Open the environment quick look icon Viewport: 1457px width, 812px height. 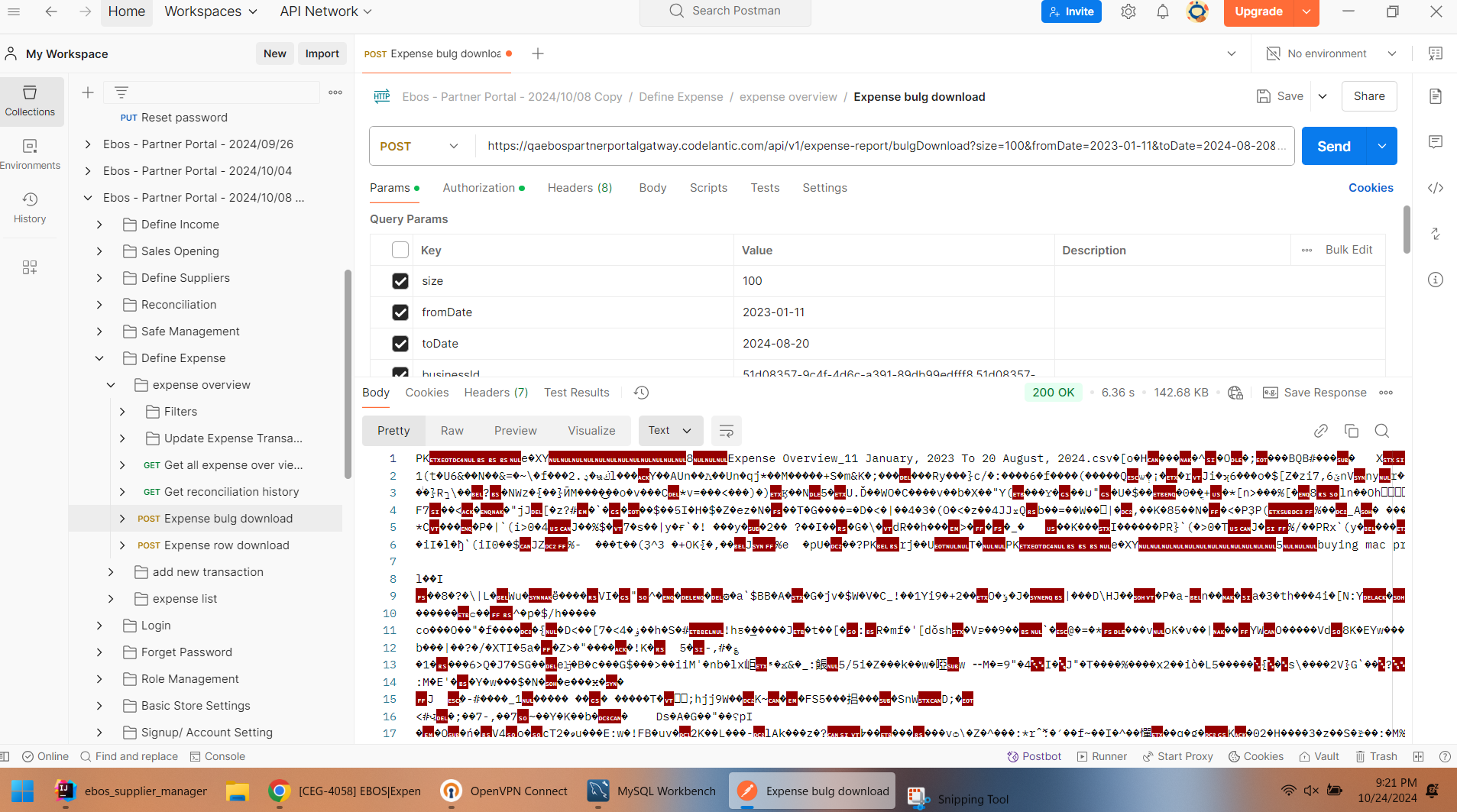(x=1436, y=53)
